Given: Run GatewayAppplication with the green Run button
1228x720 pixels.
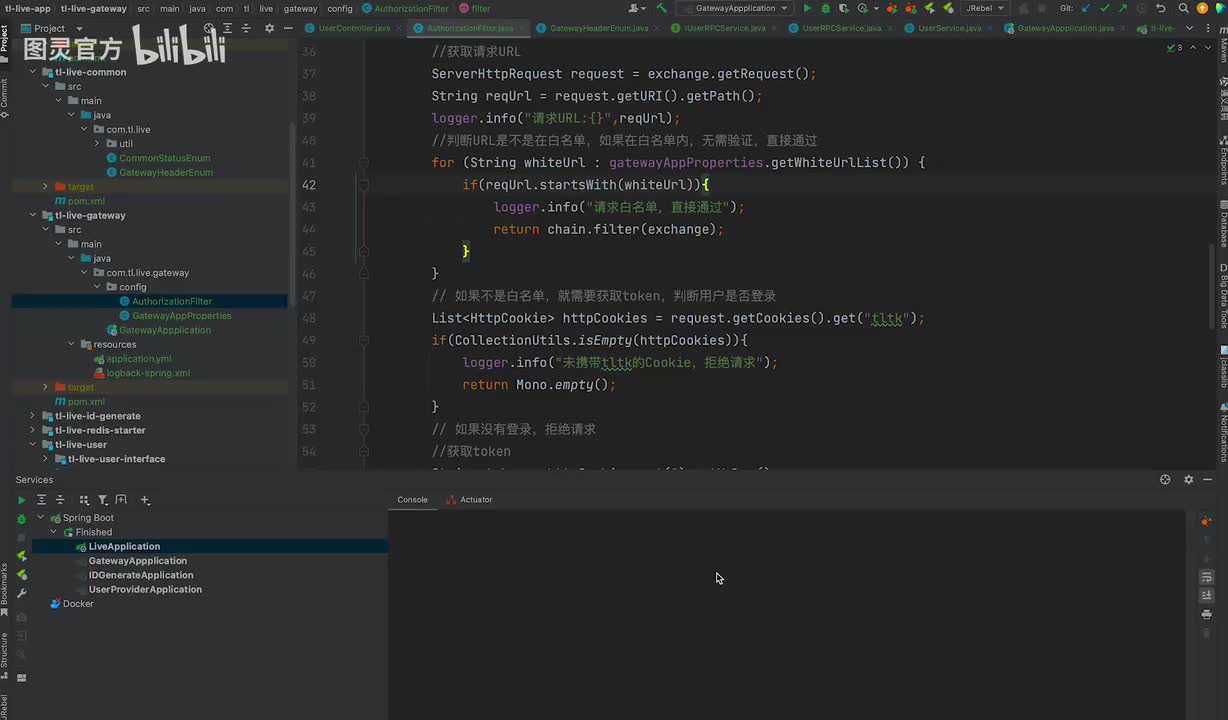Looking at the screenshot, I should [x=807, y=8].
